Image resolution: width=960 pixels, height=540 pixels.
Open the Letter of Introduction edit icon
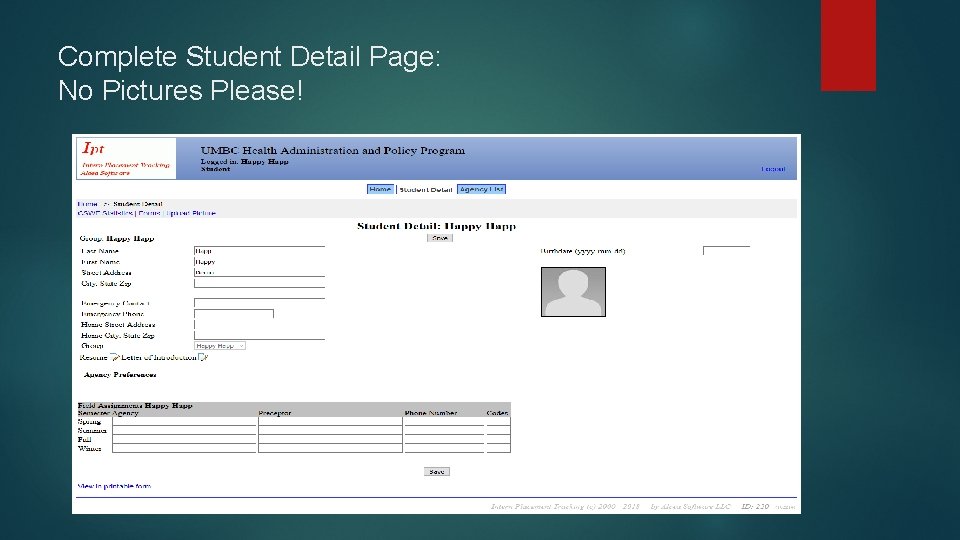click(x=203, y=357)
